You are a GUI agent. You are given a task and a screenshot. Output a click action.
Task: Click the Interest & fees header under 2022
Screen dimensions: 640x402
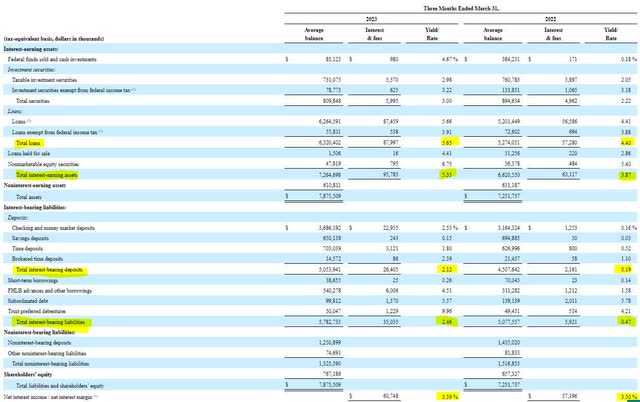click(x=553, y=34)
